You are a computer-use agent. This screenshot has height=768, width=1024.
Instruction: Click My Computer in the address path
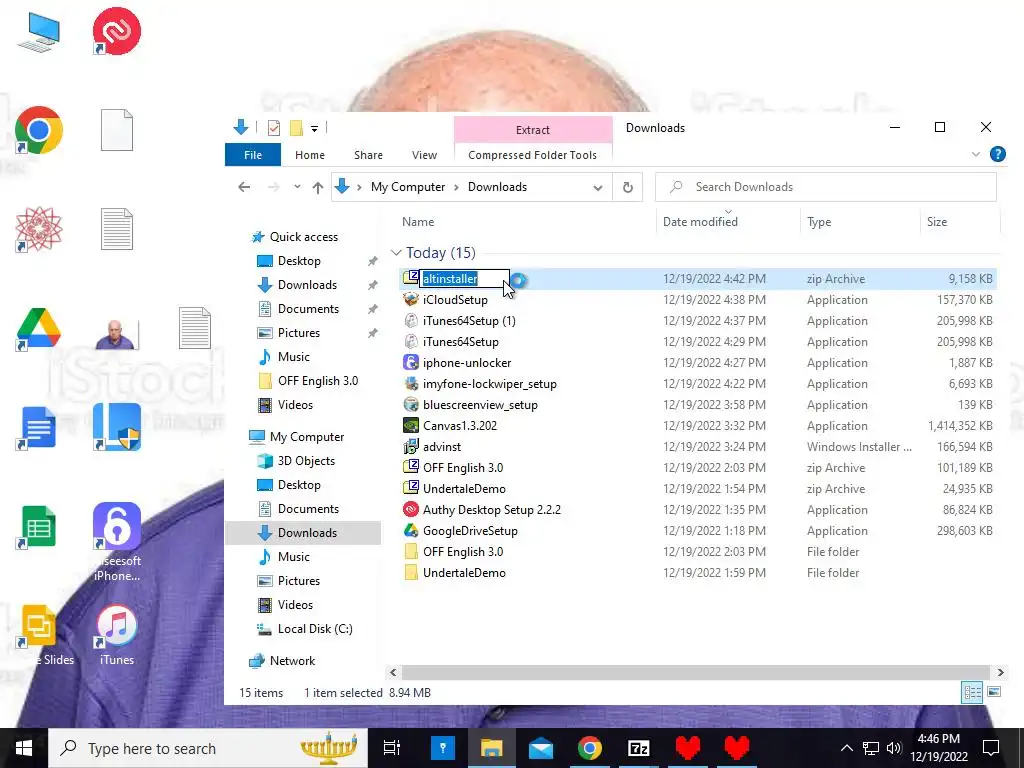(x=408, y=187)
